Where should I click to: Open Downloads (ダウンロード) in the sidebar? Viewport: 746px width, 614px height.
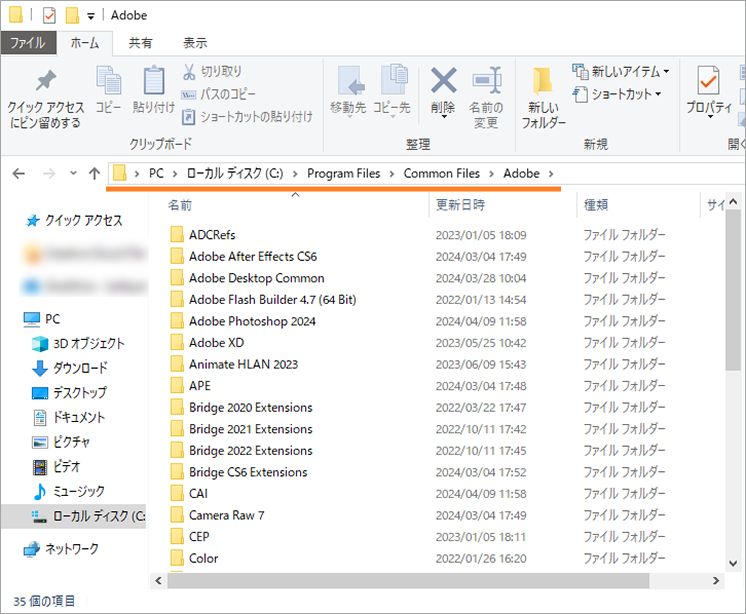69,368
